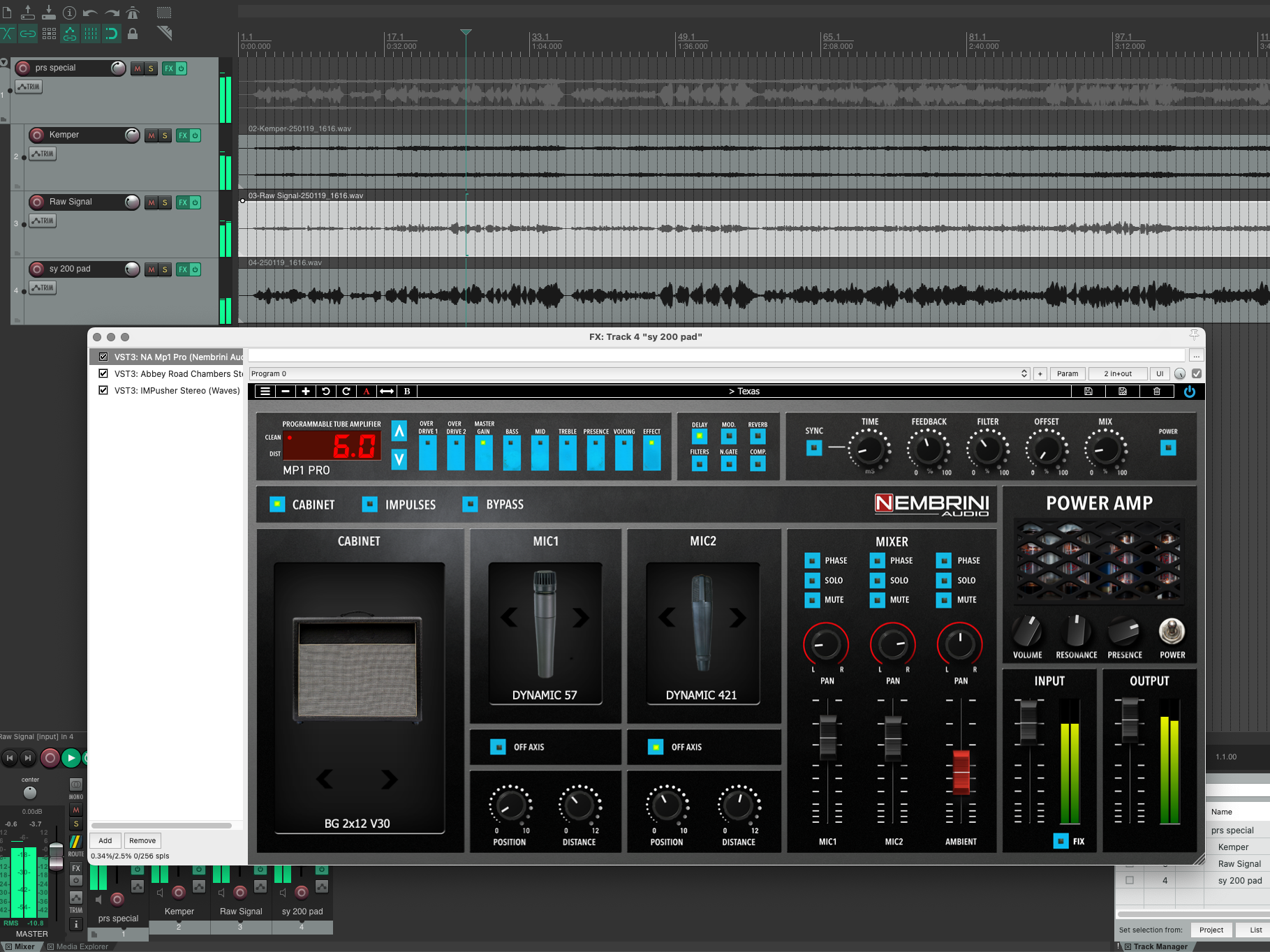Toggle the BYPASS switch in cabinet section

pos(471,504)
